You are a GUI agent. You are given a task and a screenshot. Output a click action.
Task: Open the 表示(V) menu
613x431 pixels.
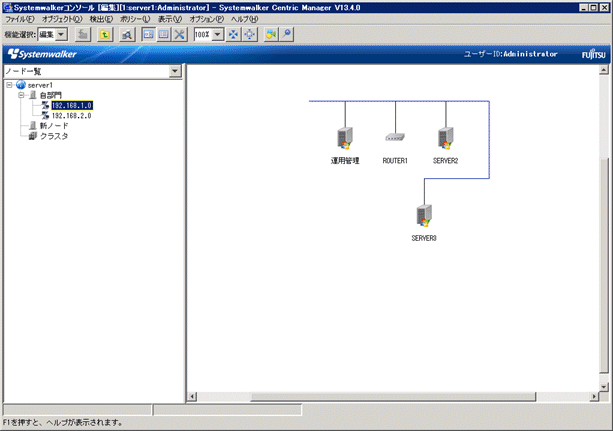click(170, 19)
